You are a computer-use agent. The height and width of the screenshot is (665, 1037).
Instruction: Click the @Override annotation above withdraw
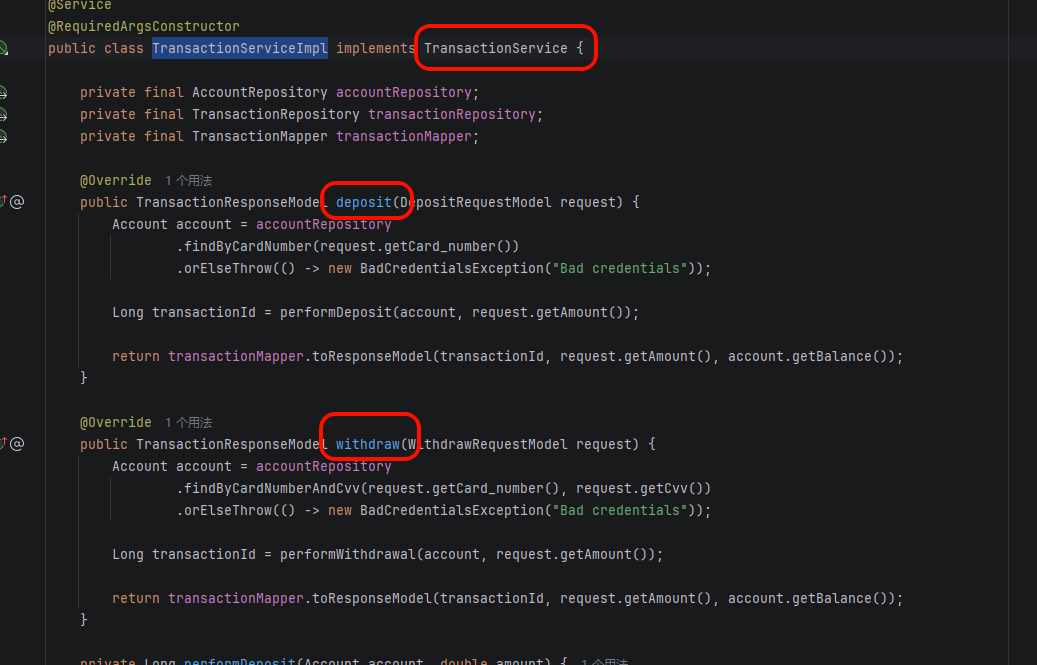[116, 422]
